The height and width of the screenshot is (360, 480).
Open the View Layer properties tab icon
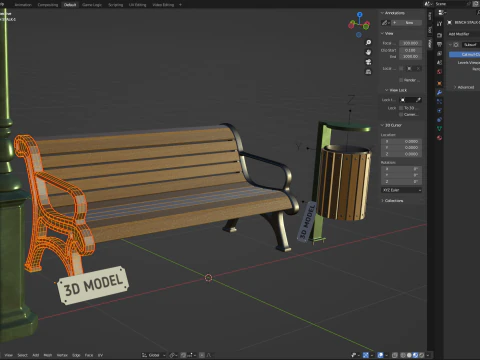439,53
